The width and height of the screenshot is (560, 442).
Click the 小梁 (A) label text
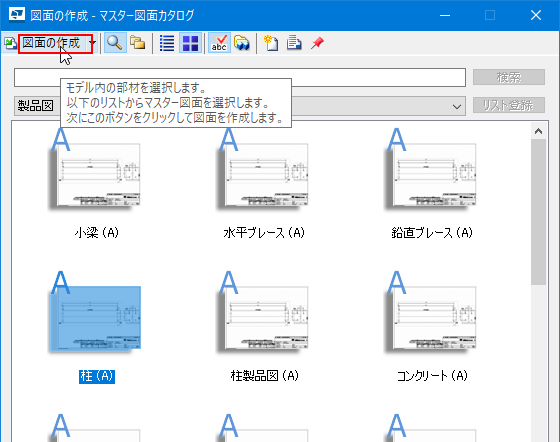[x=96, y=233]
